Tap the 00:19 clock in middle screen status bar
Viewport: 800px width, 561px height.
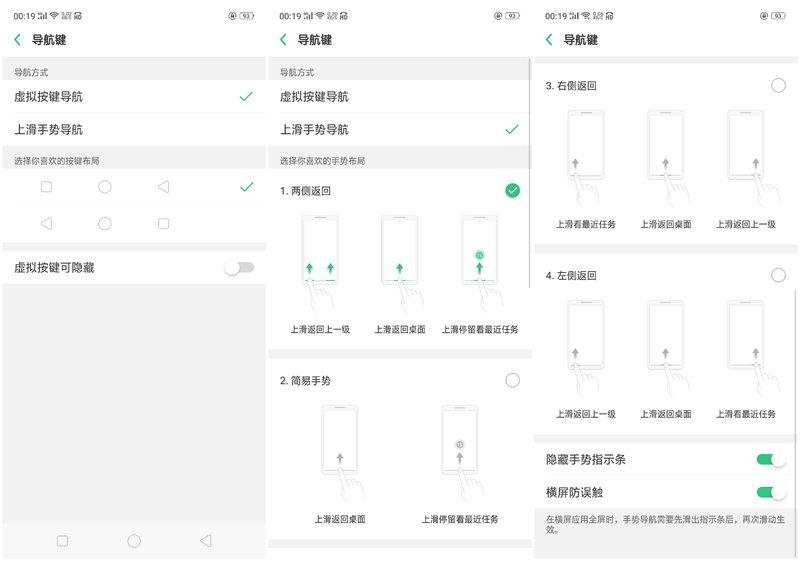point(290,16)
